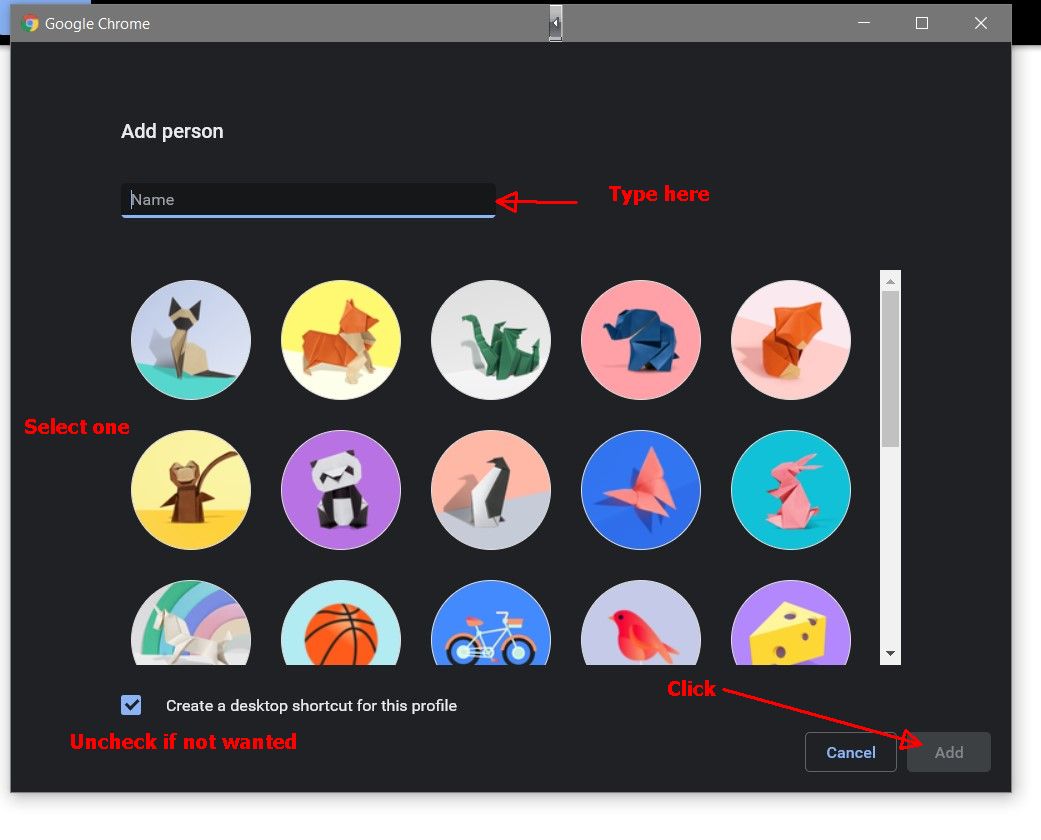
Task: Choose the basketball avatar
Action: pyautogui.click(x=341, y=623)
